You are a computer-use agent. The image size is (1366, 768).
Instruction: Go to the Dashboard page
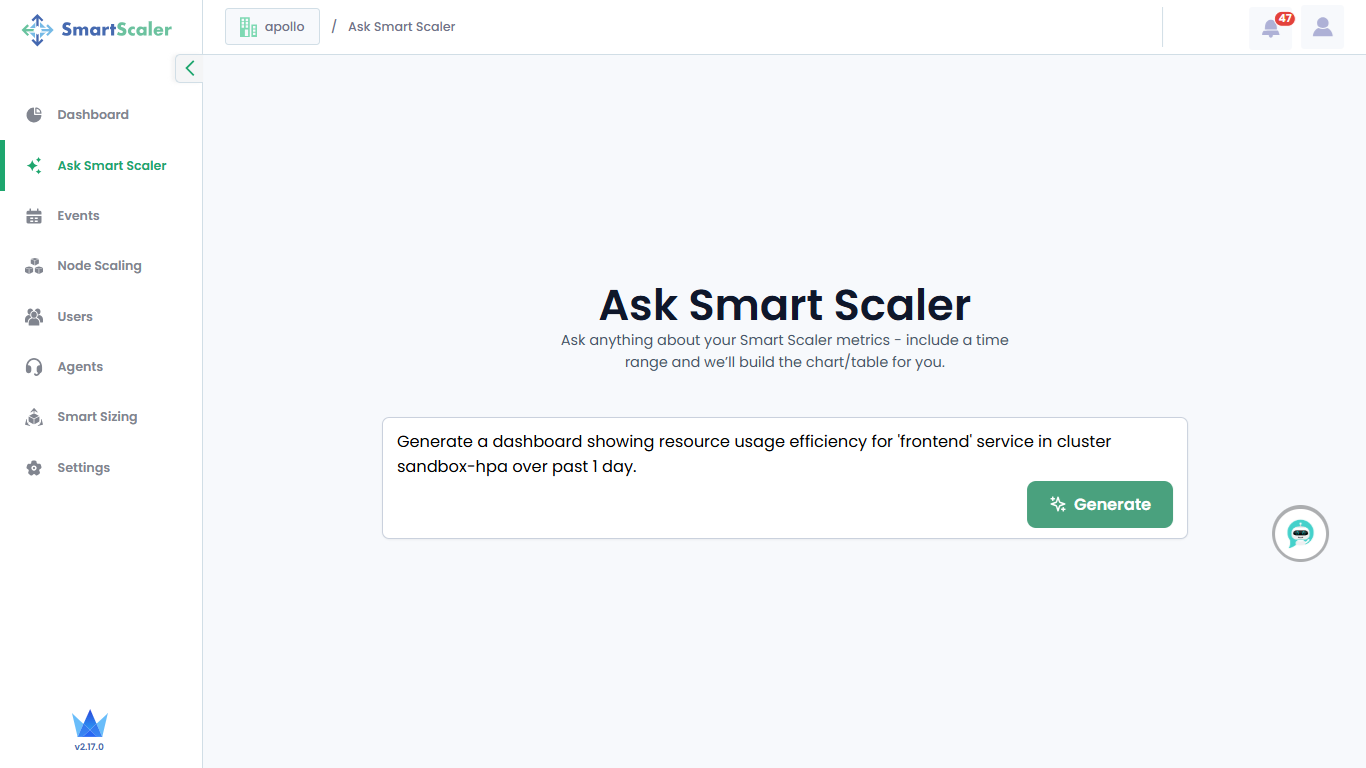93,115
